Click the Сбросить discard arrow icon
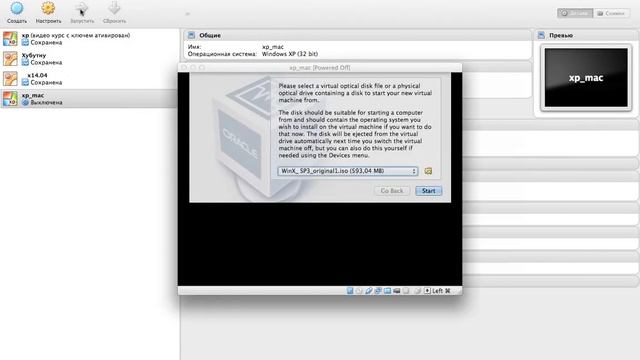Screen dimensions: 640x360 tap(114, 8)
